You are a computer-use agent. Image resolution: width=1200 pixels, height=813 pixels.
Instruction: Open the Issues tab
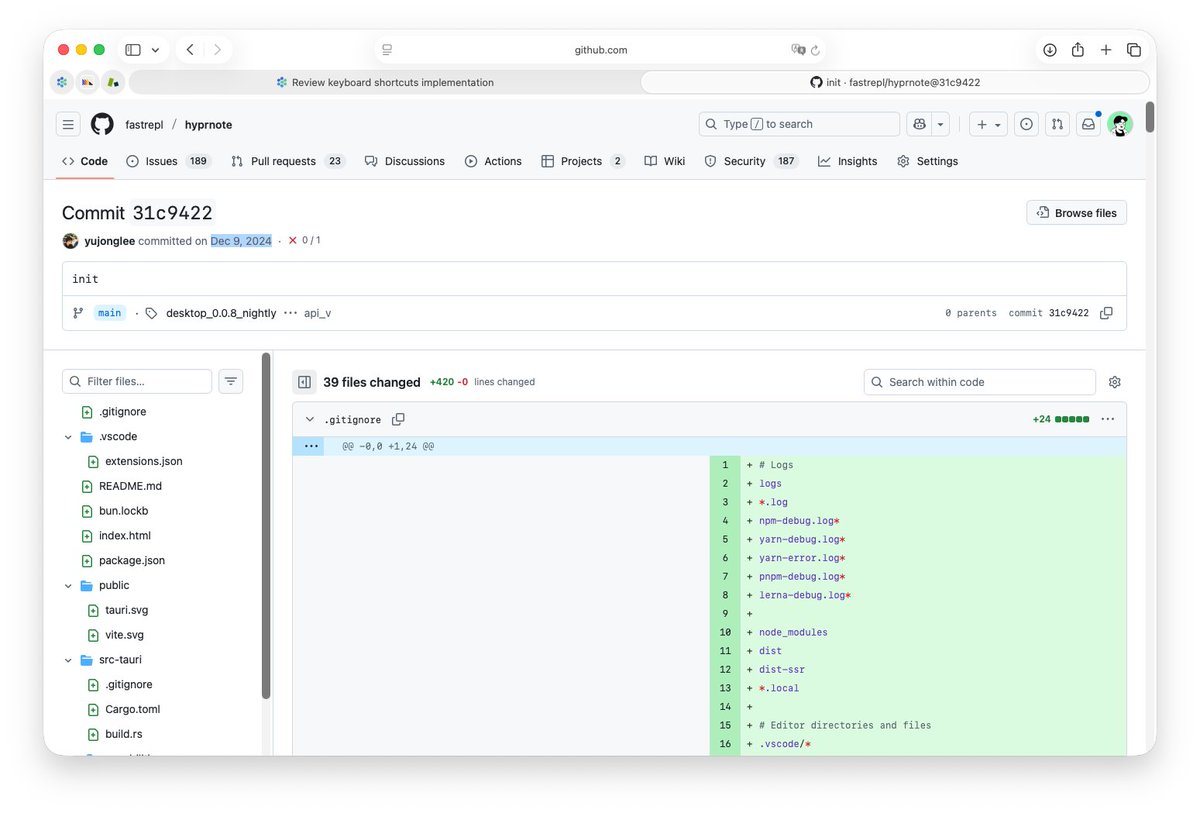pos(169,161)
